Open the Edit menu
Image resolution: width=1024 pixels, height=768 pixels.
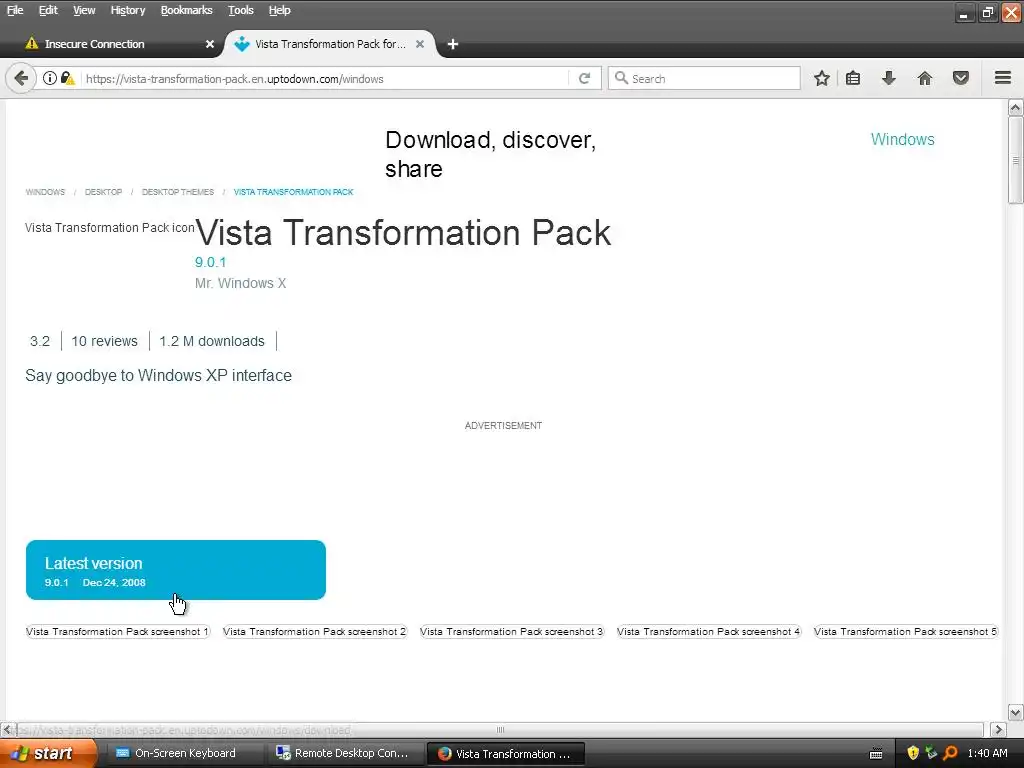[x=48, y=10]
